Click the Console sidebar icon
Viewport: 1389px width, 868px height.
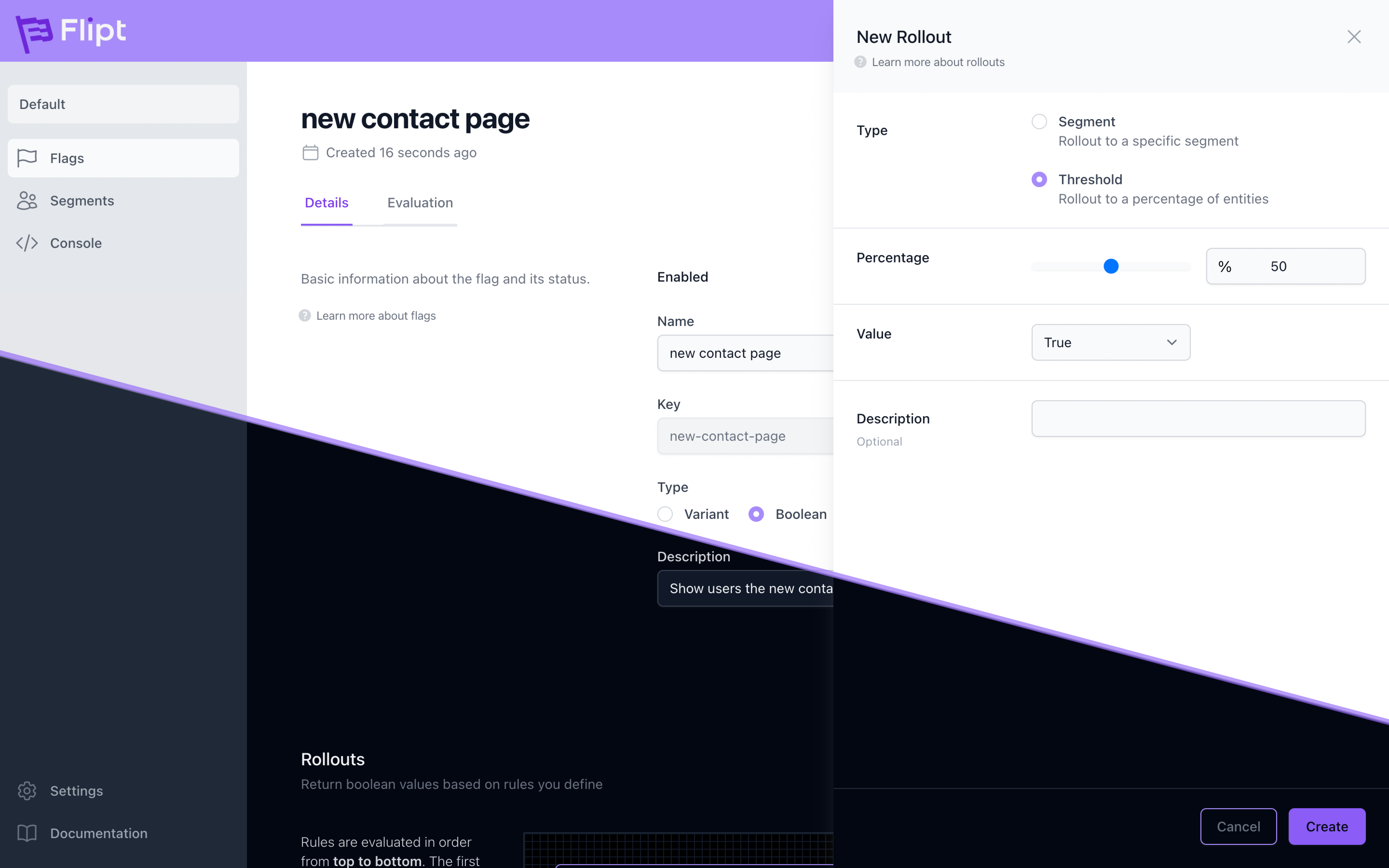click(x=27, y=242)
